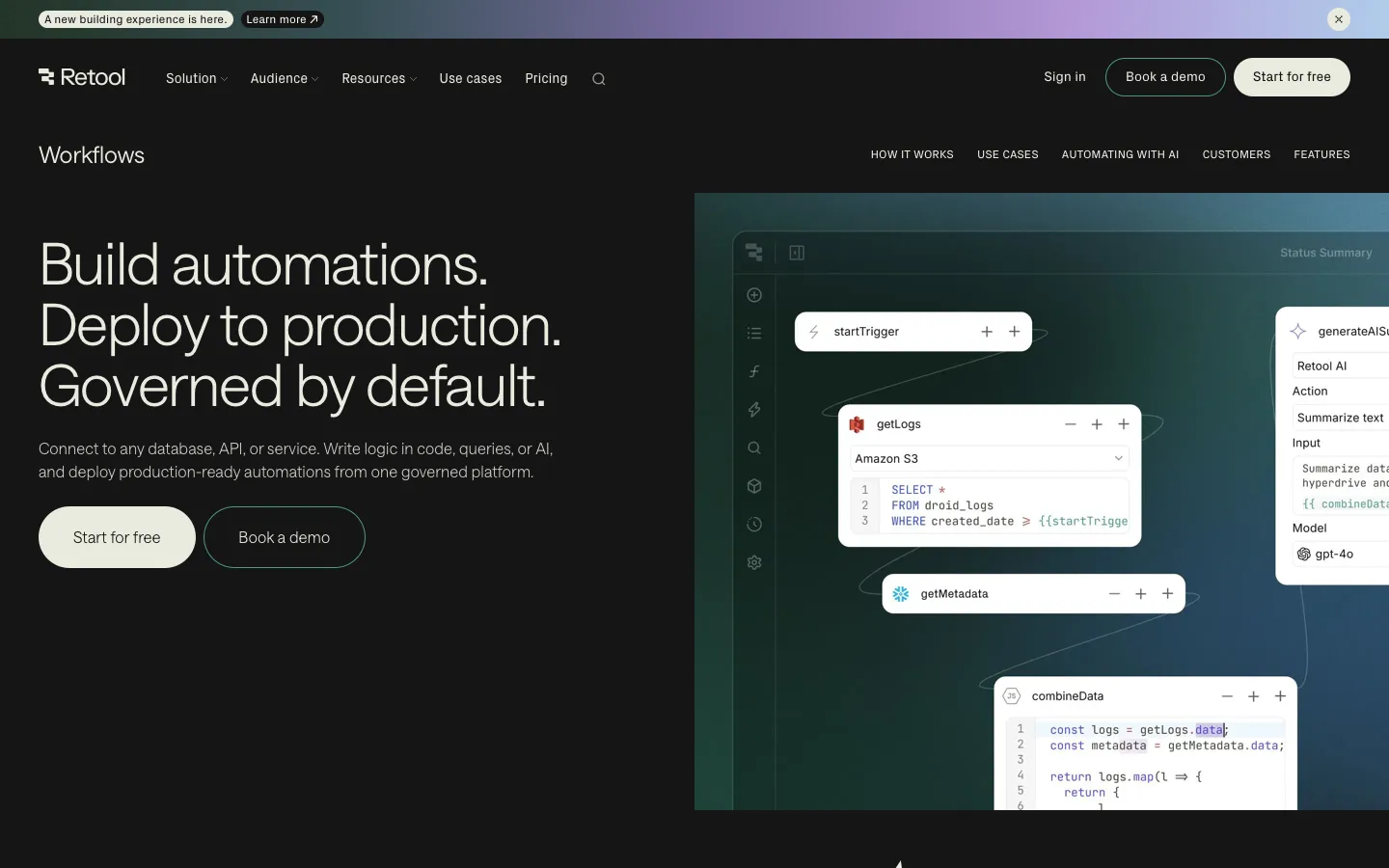The image size is (1389, 868).
Task: Click Sign in
Action: click(1065, 77)
